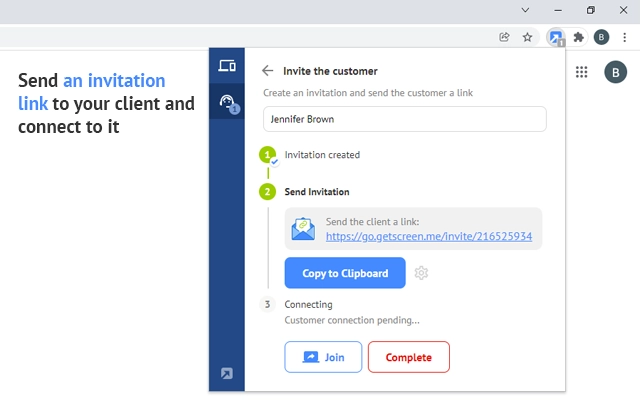Go back using the arrow beside Invite the customer
Screen dimensions: 640x400
coord(267,71)
